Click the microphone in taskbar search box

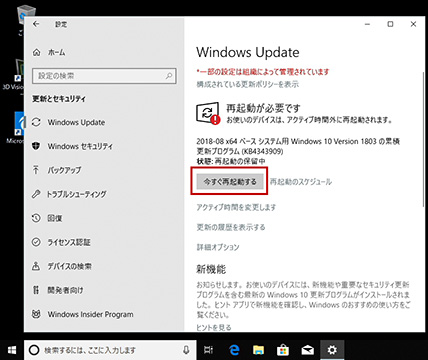(x=186, y=350)
